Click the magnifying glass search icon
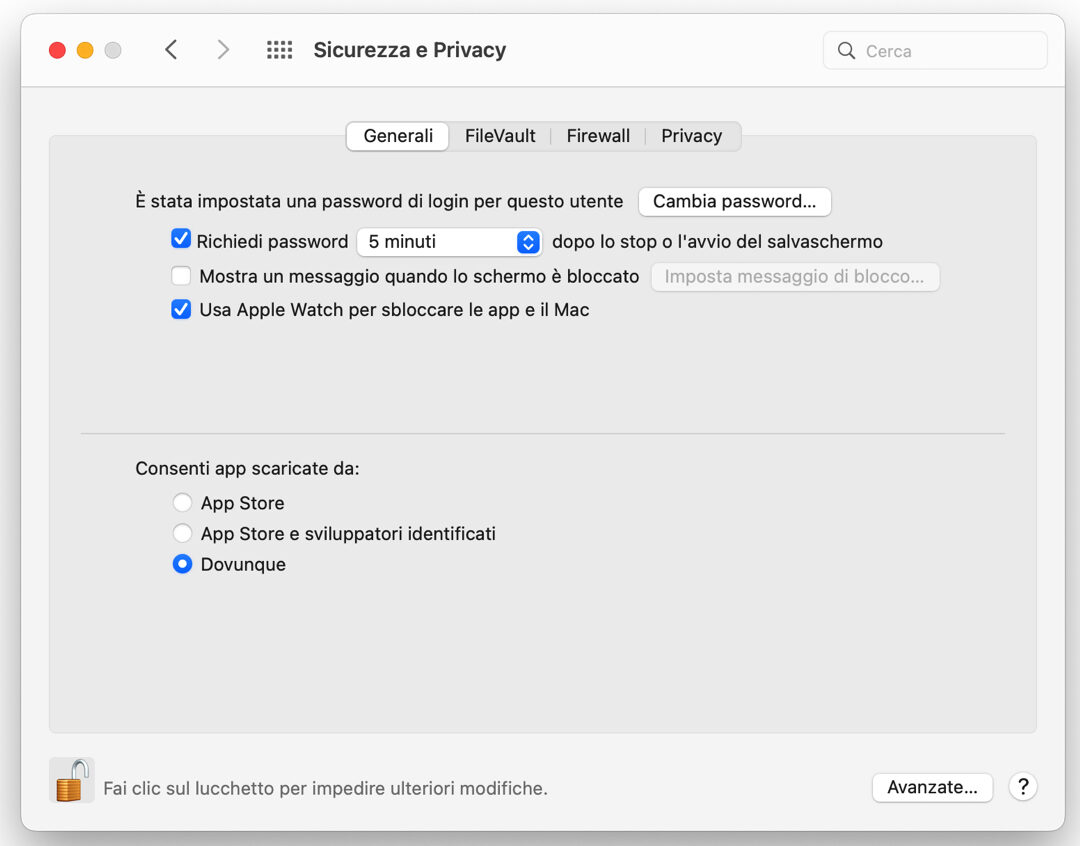This screenshot has height=846, width=1080. tap(846, 51)
